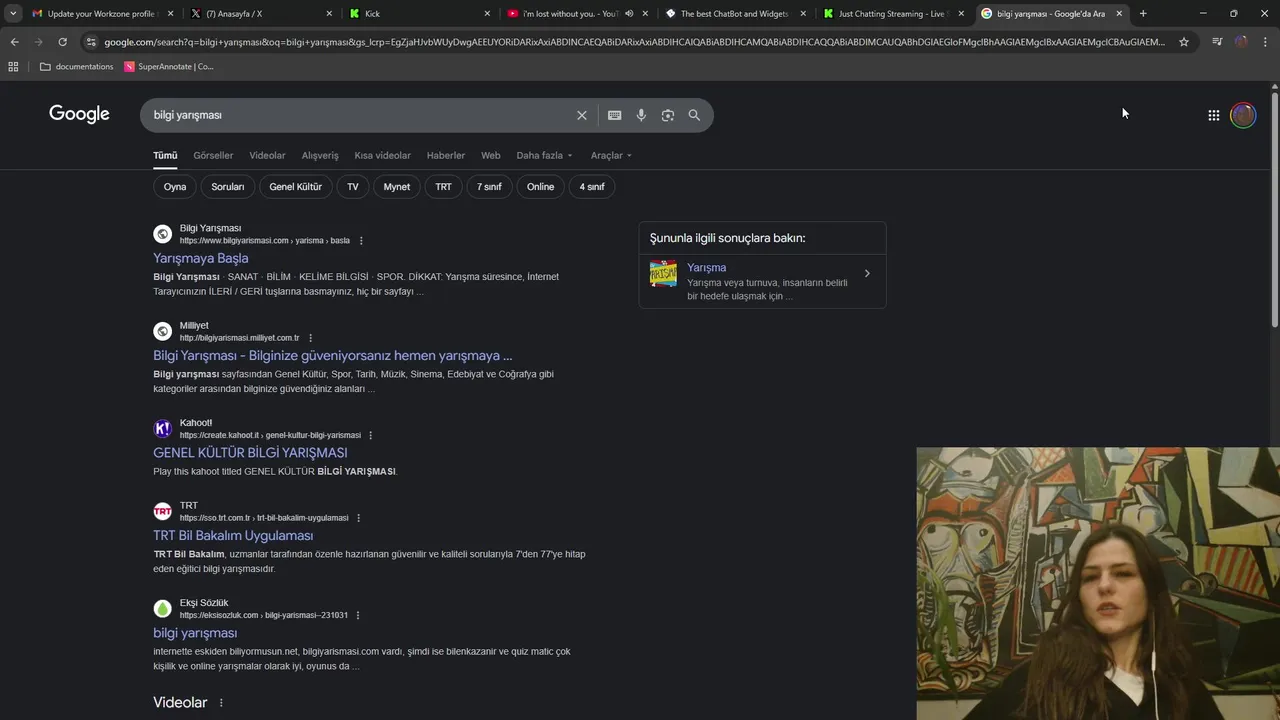Expand the Yarışma related result chevron
Viewport: 1280px width, 720px height.
click(867, 273)
